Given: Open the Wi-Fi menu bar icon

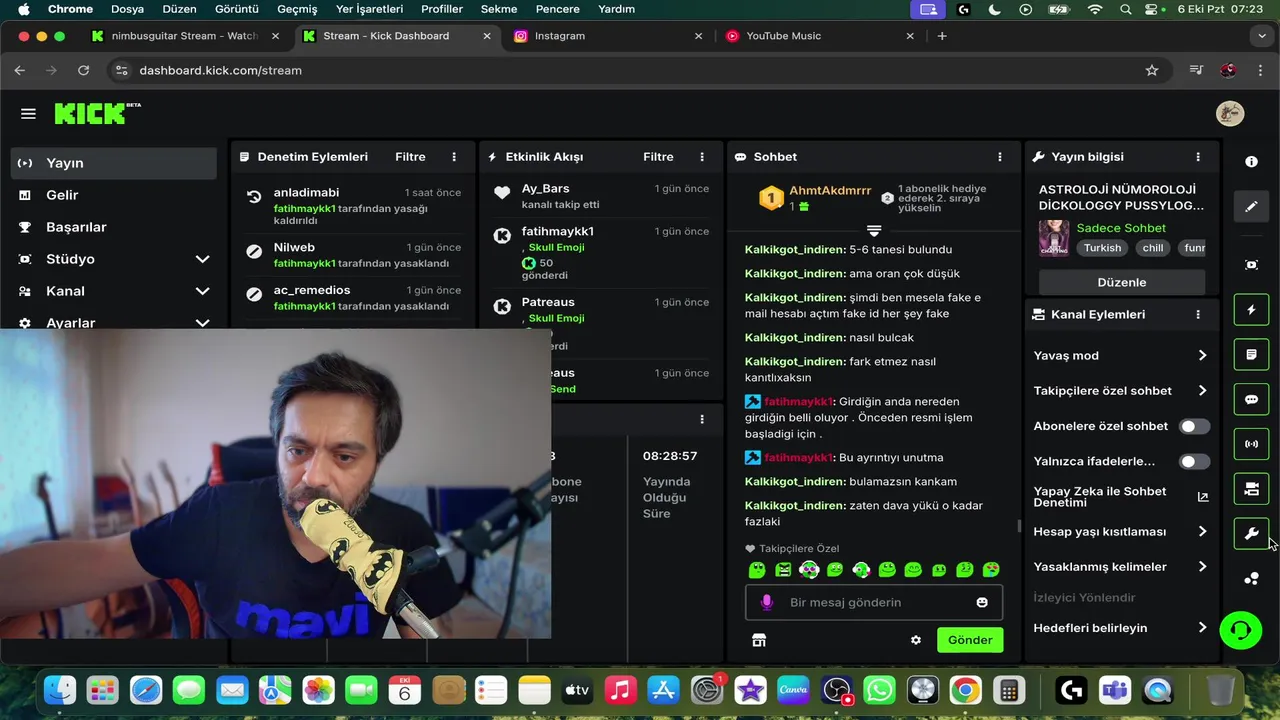Looking at the screenshot, I should (x=1095, y=9).
